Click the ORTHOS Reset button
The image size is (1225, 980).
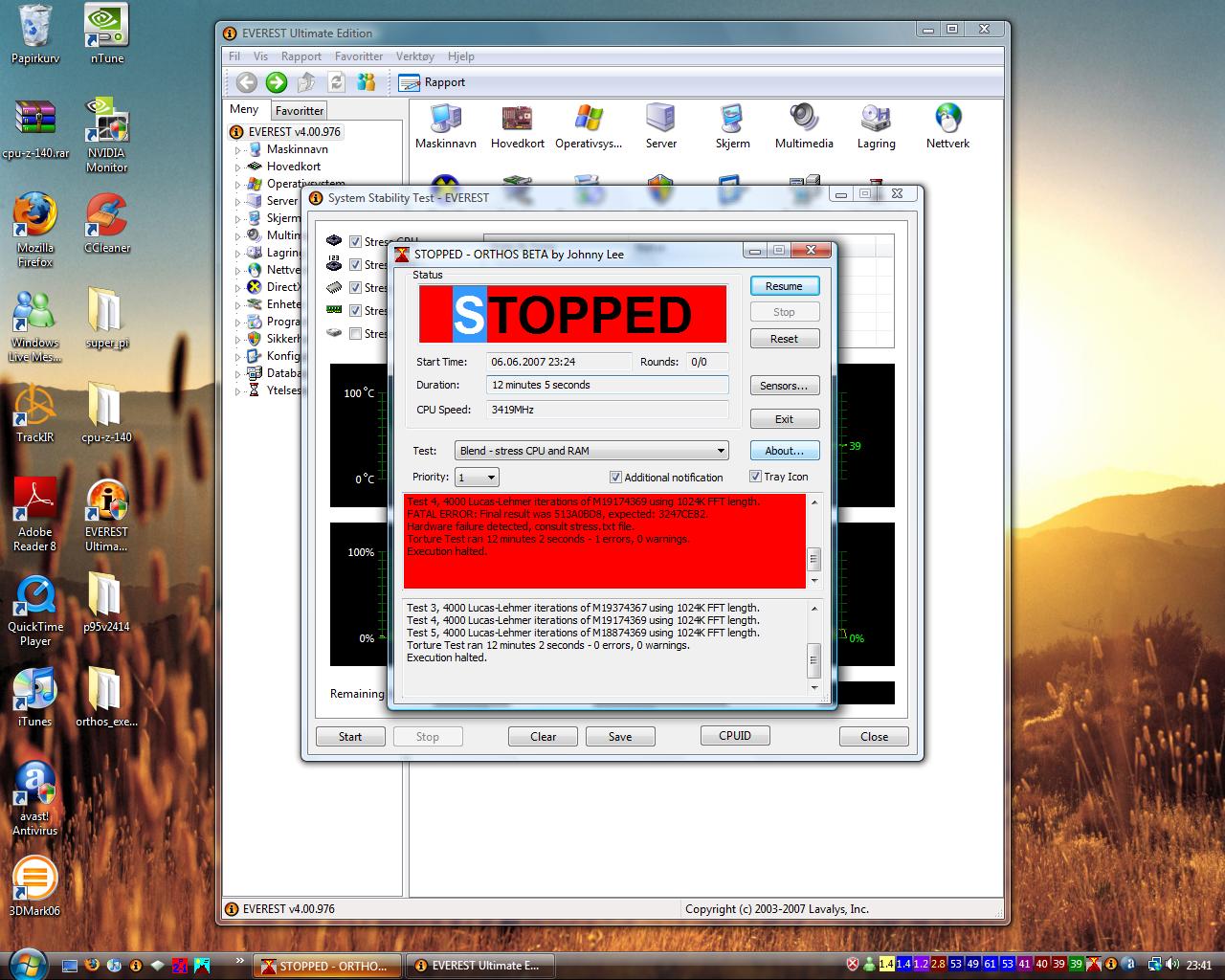[x=784, y=339]
